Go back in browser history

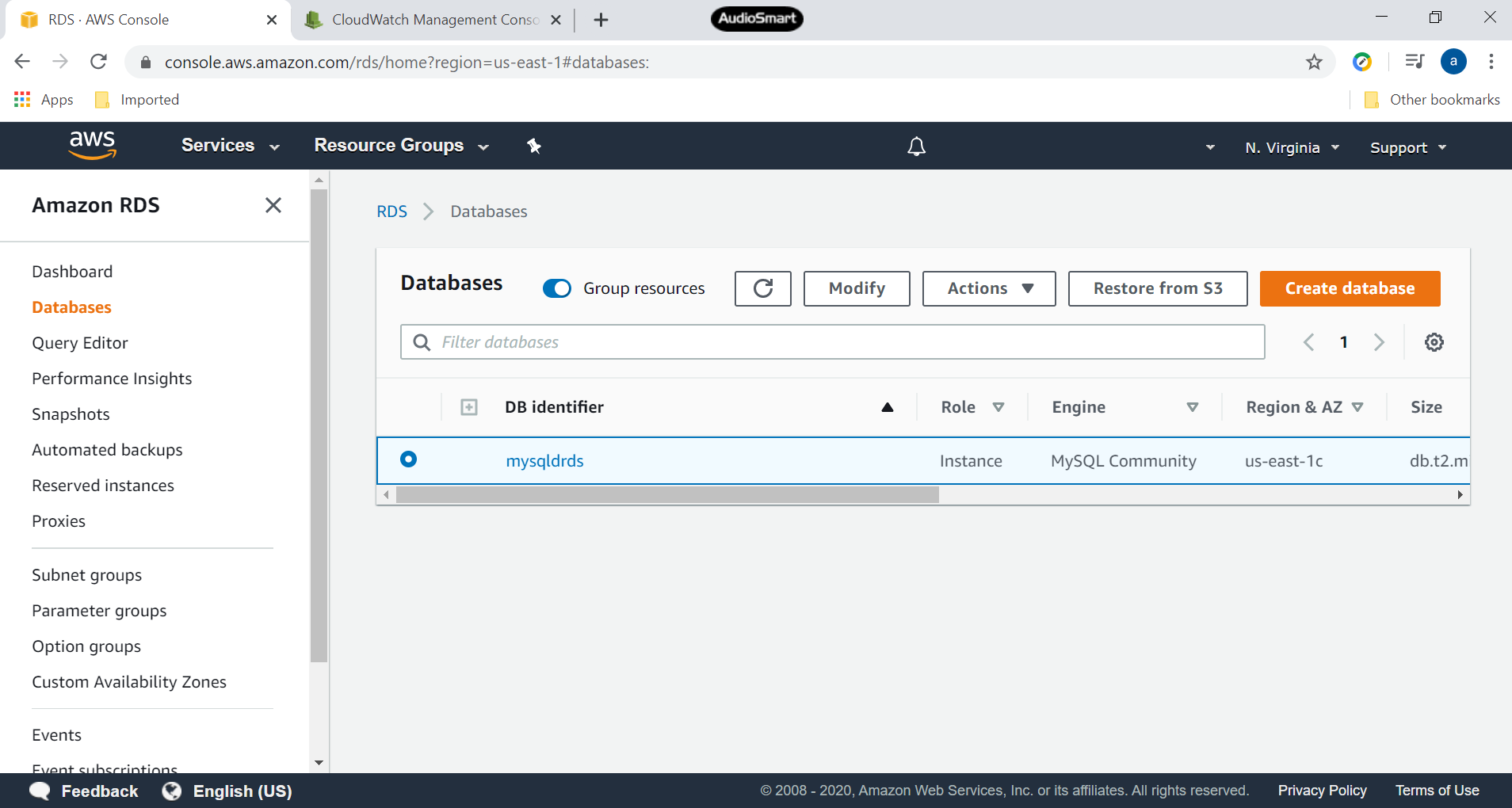coord(22,62)
